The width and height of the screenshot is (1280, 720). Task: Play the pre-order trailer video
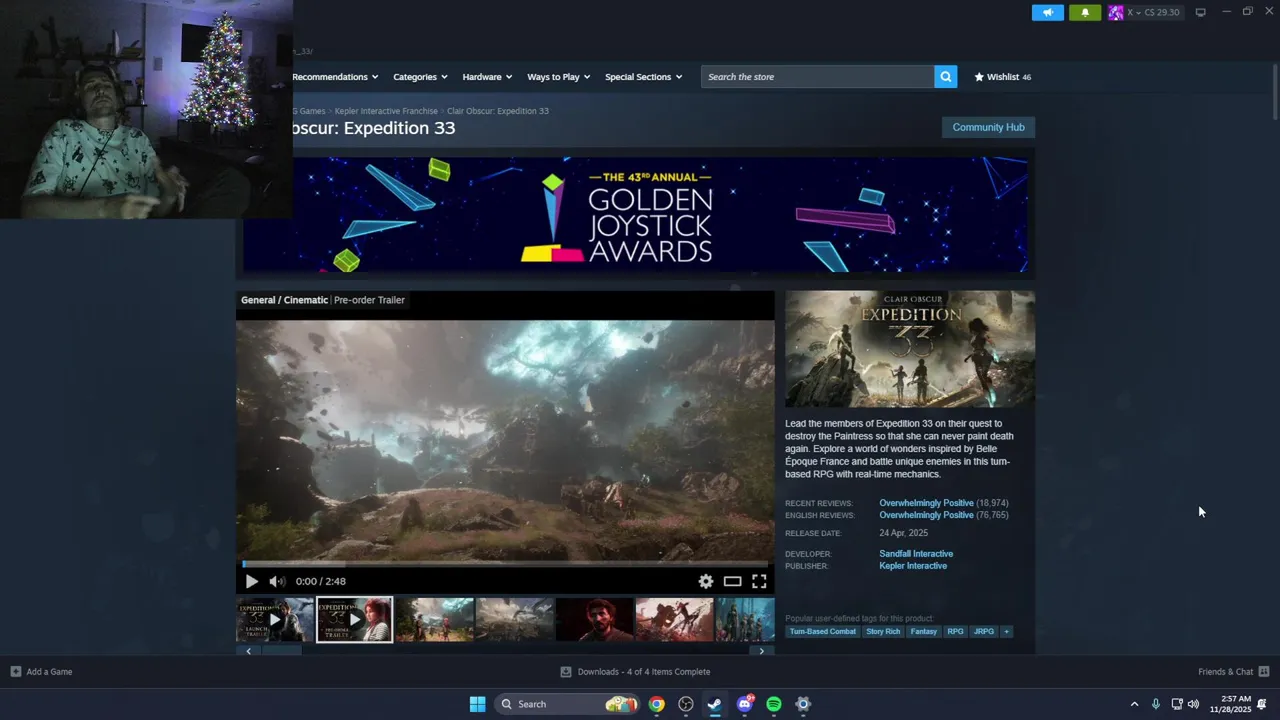click(x=251, y=581)
